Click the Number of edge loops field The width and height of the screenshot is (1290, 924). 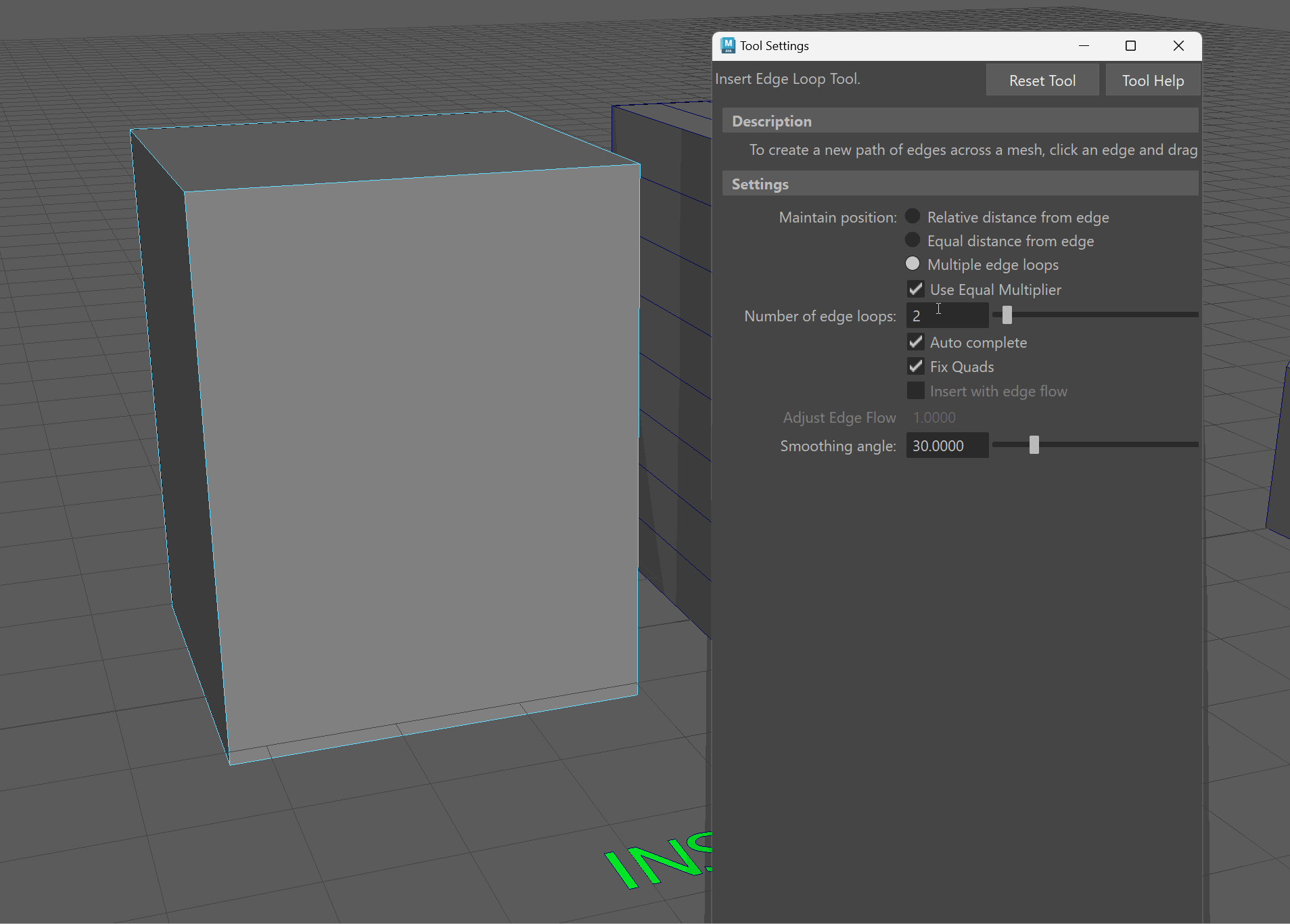(947, 316)
